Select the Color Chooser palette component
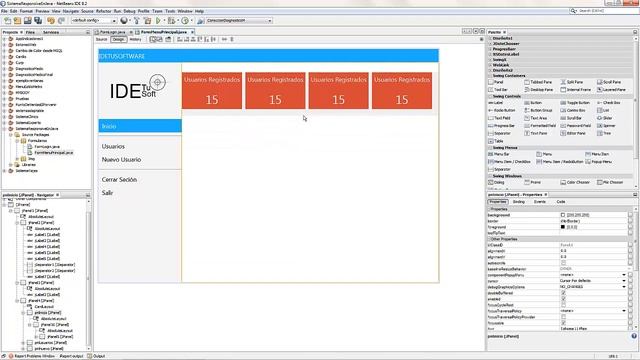The image size is (640, 360). 574,182
